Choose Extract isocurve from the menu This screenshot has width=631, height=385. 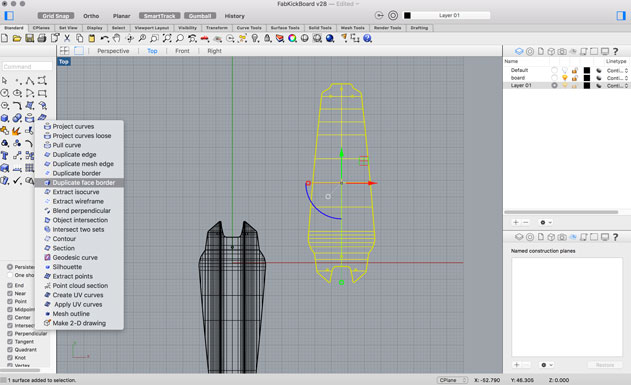tap(79, 192)
